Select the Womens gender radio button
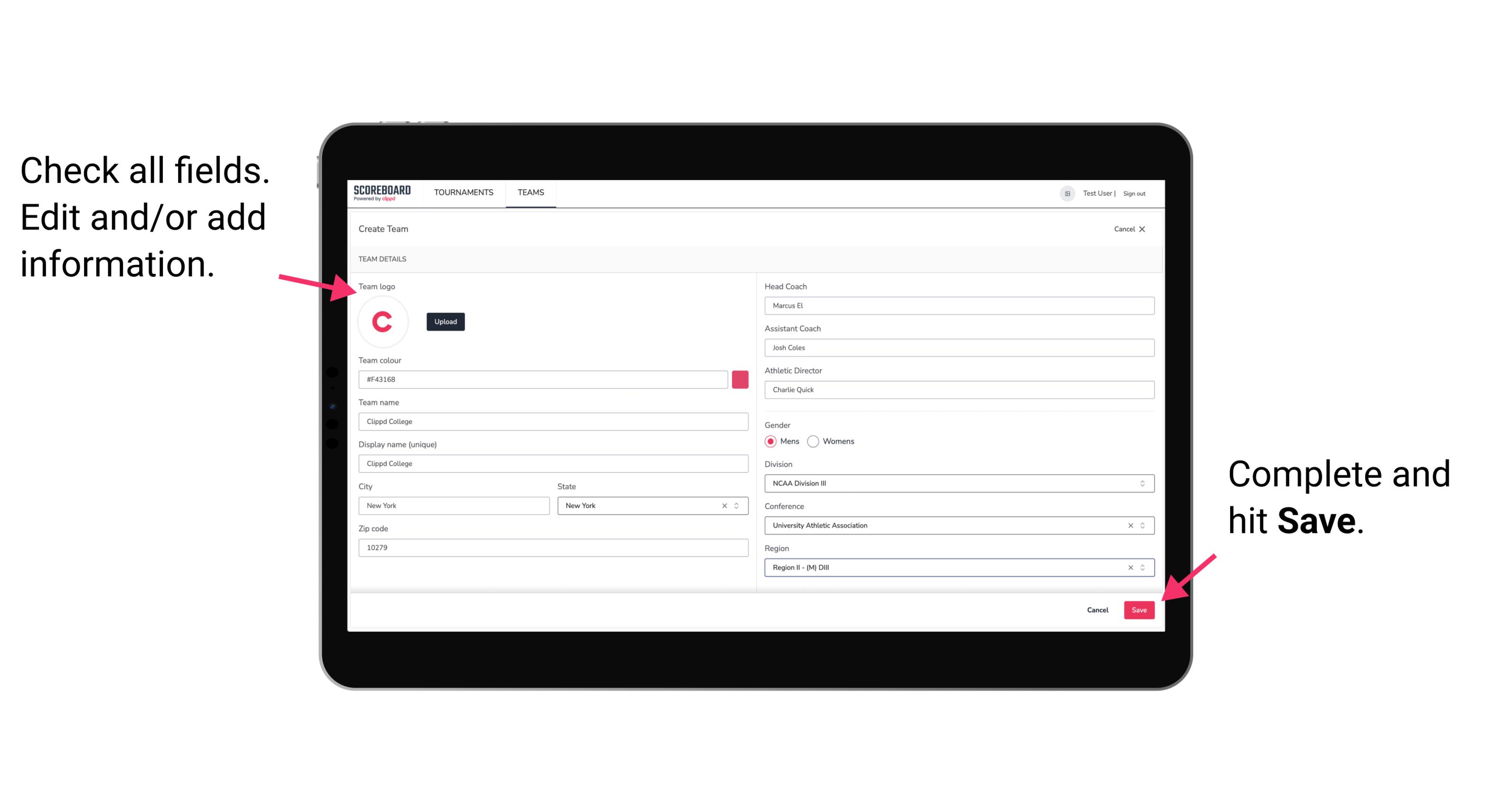The image size is (1510, 812). tap(816, 441)
